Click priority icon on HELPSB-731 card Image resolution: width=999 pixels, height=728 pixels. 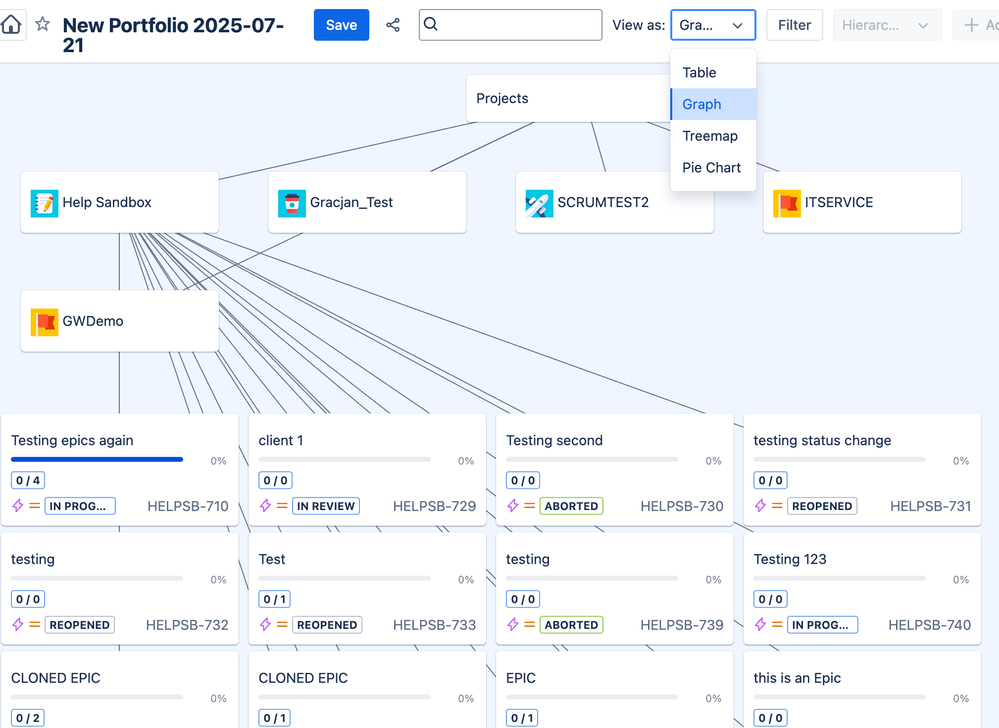point(777,506)
